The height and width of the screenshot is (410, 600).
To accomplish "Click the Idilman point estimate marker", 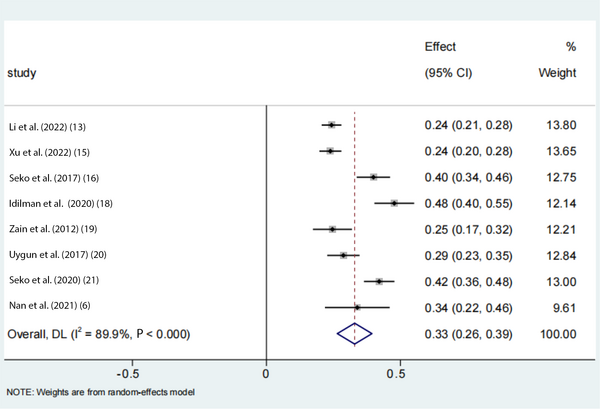I will click(x=394, y=203).
